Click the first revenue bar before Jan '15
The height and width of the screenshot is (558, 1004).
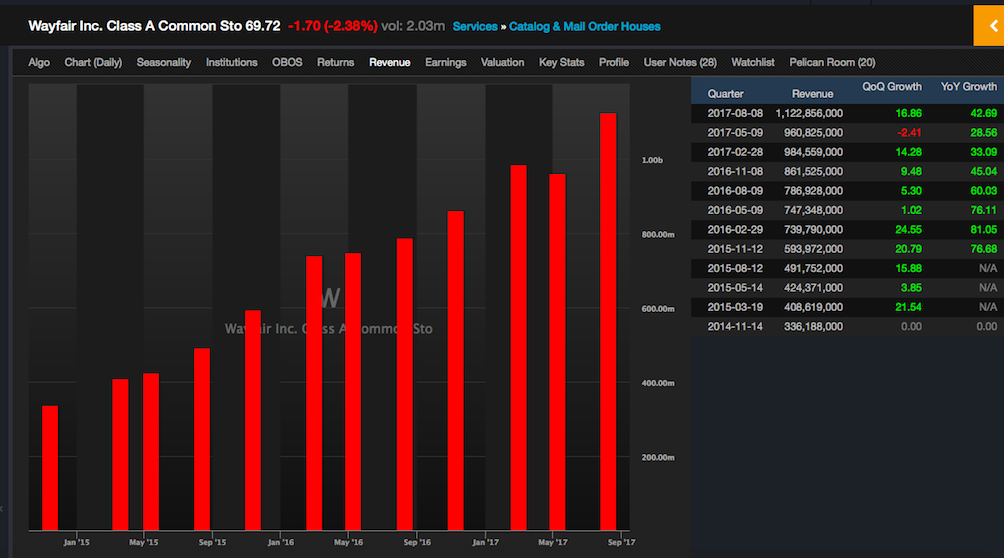50,468
